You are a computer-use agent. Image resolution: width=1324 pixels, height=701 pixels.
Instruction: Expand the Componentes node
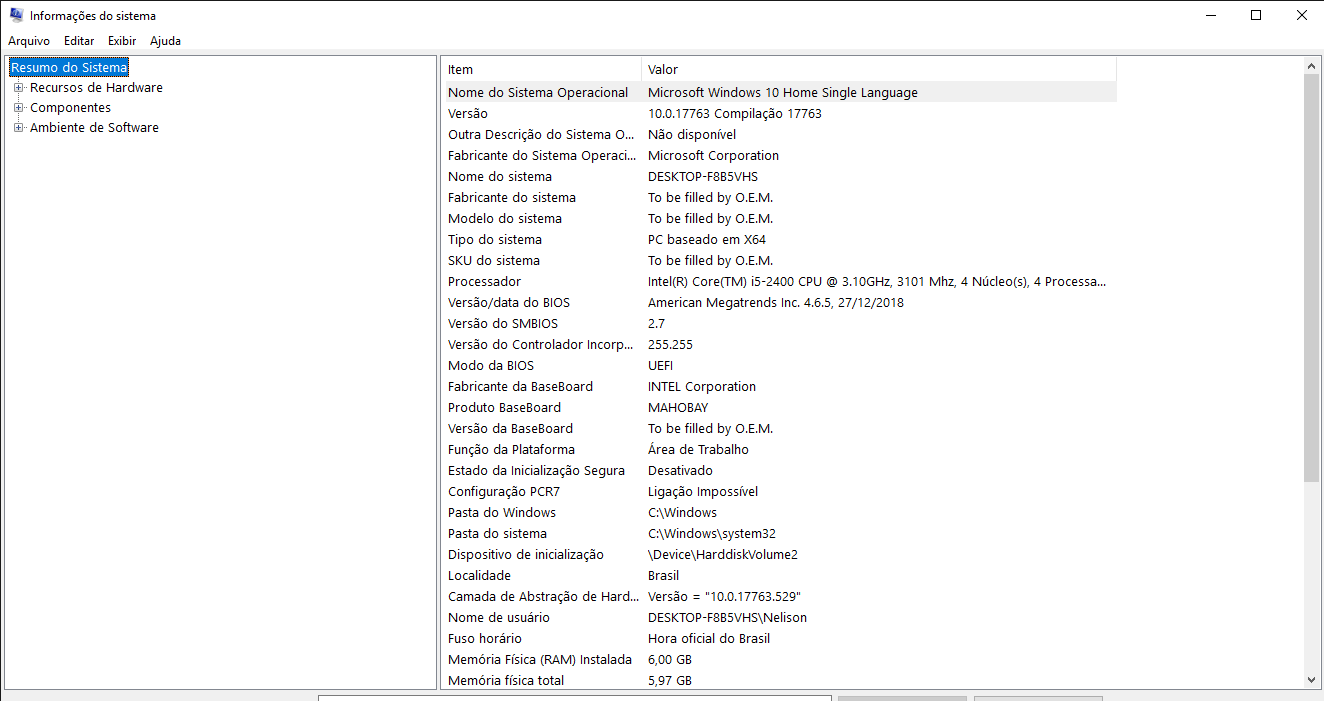(x=18, y=108)
